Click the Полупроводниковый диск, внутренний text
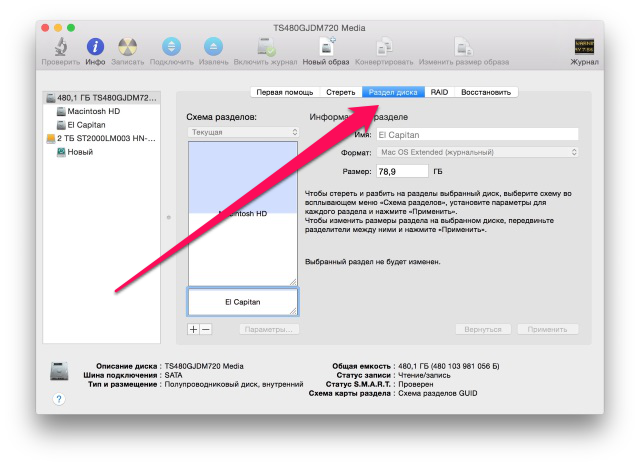The width and height of the screenshot is (640, 466). 234,384
